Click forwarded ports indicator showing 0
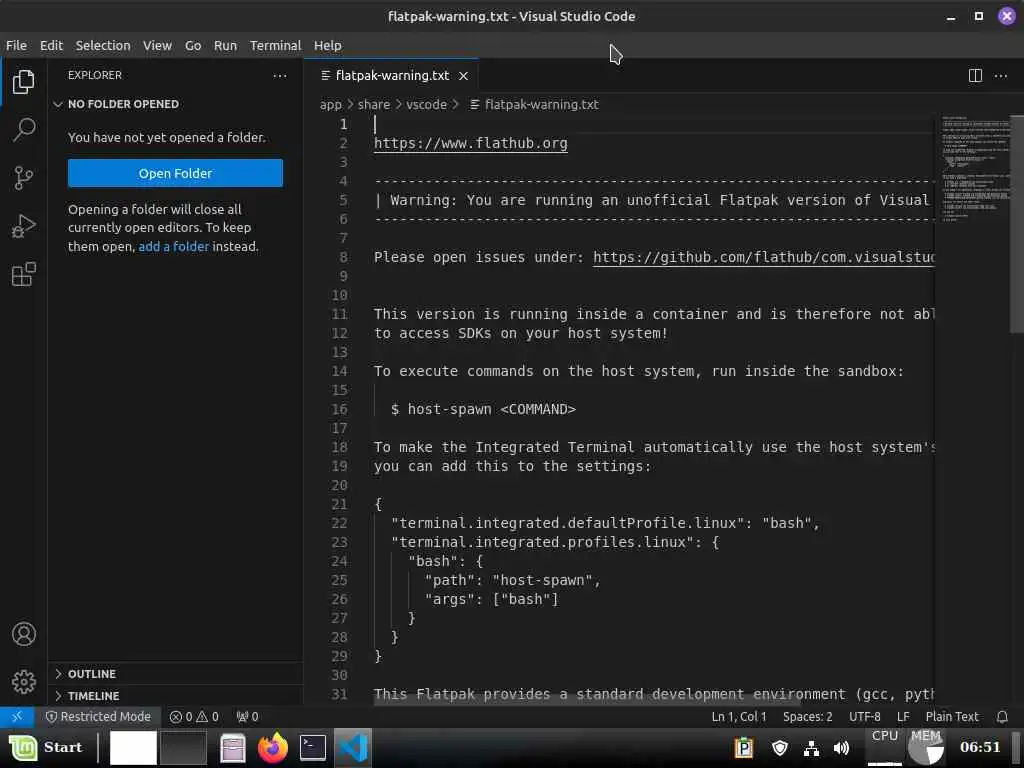The image size is (1024, 768). [x=248, y=716]
